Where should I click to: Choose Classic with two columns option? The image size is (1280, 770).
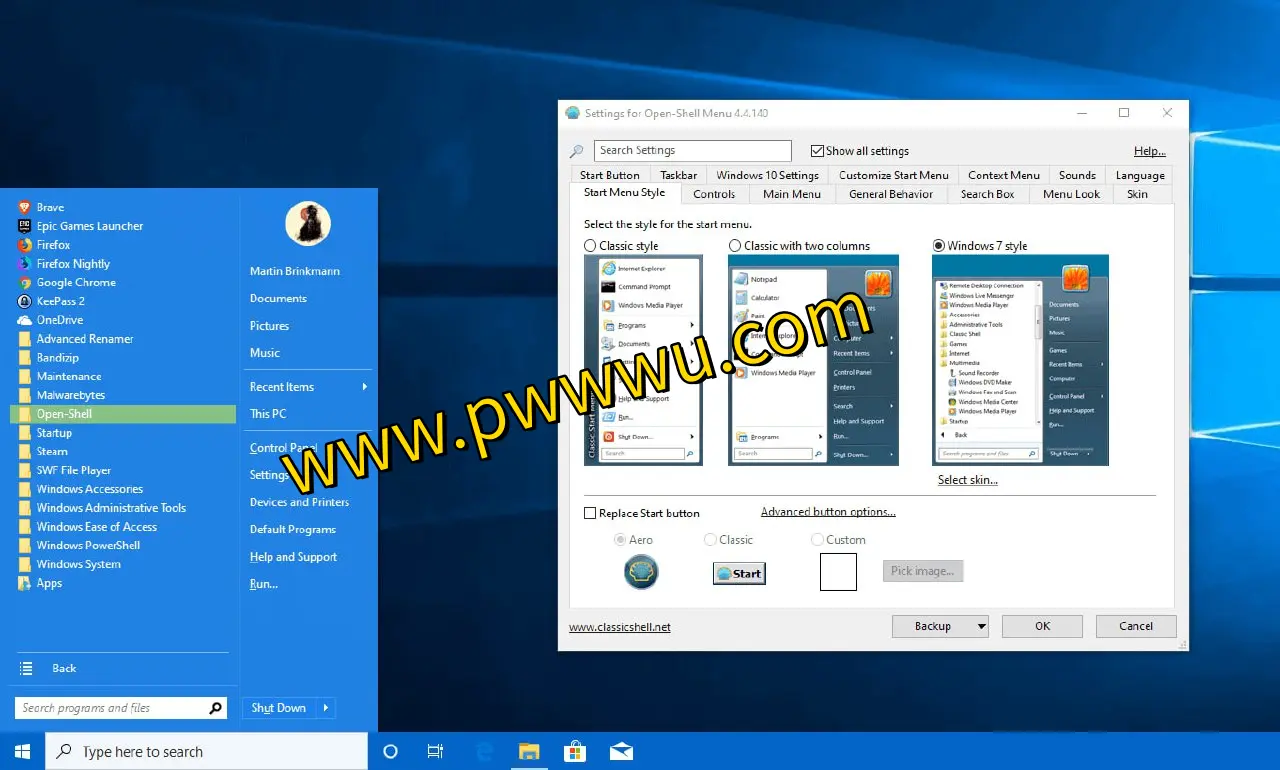[735, 246]
